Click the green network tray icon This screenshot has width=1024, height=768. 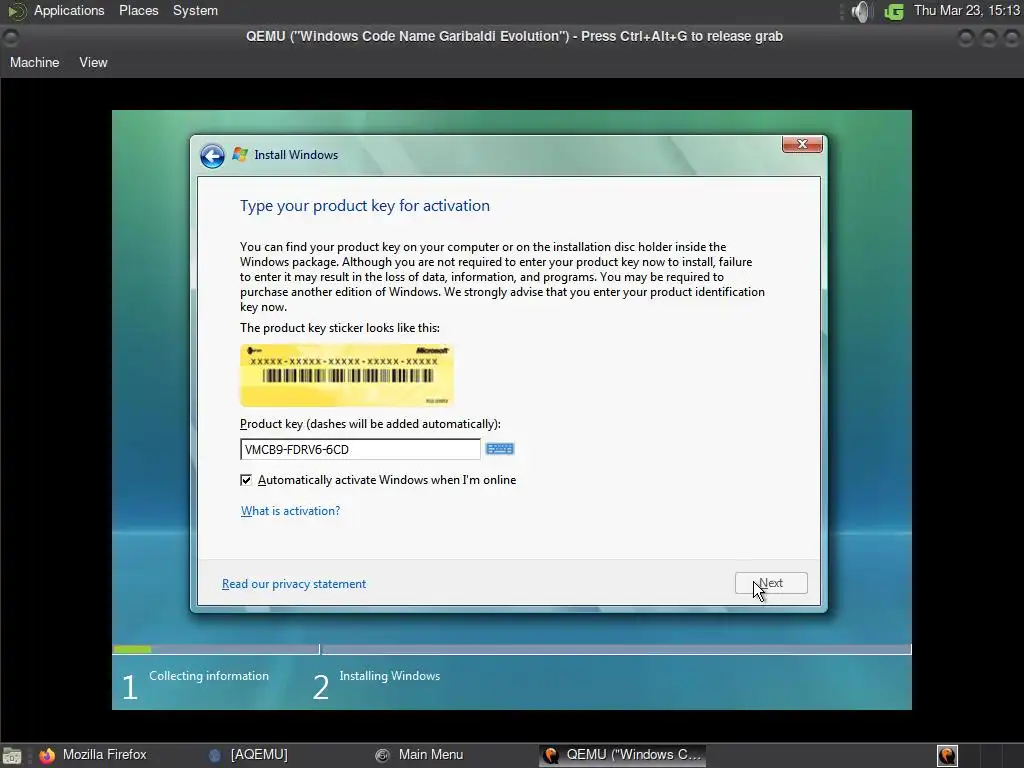893,11
